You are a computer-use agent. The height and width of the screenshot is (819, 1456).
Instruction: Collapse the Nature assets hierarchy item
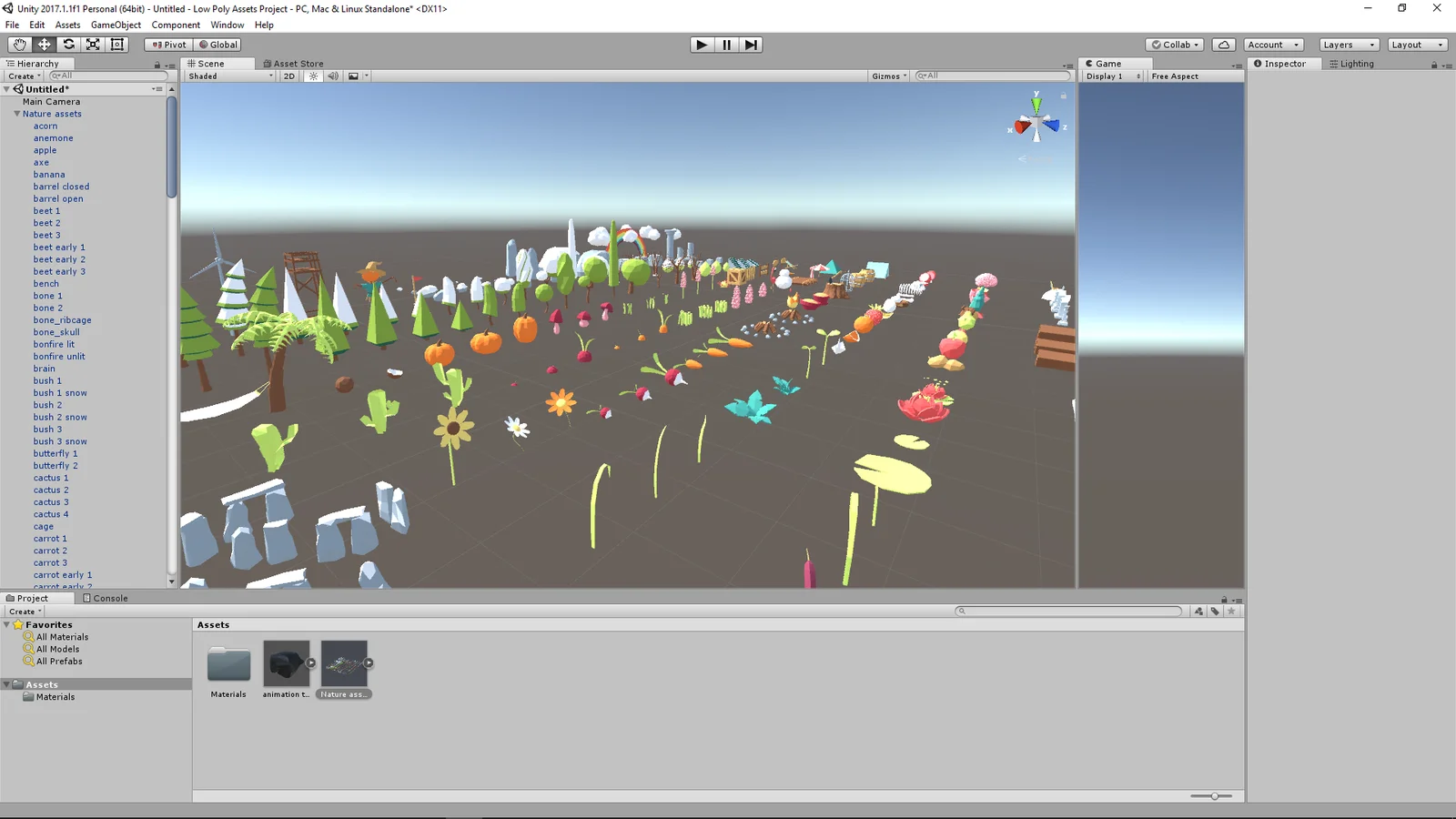coord(15,113)
